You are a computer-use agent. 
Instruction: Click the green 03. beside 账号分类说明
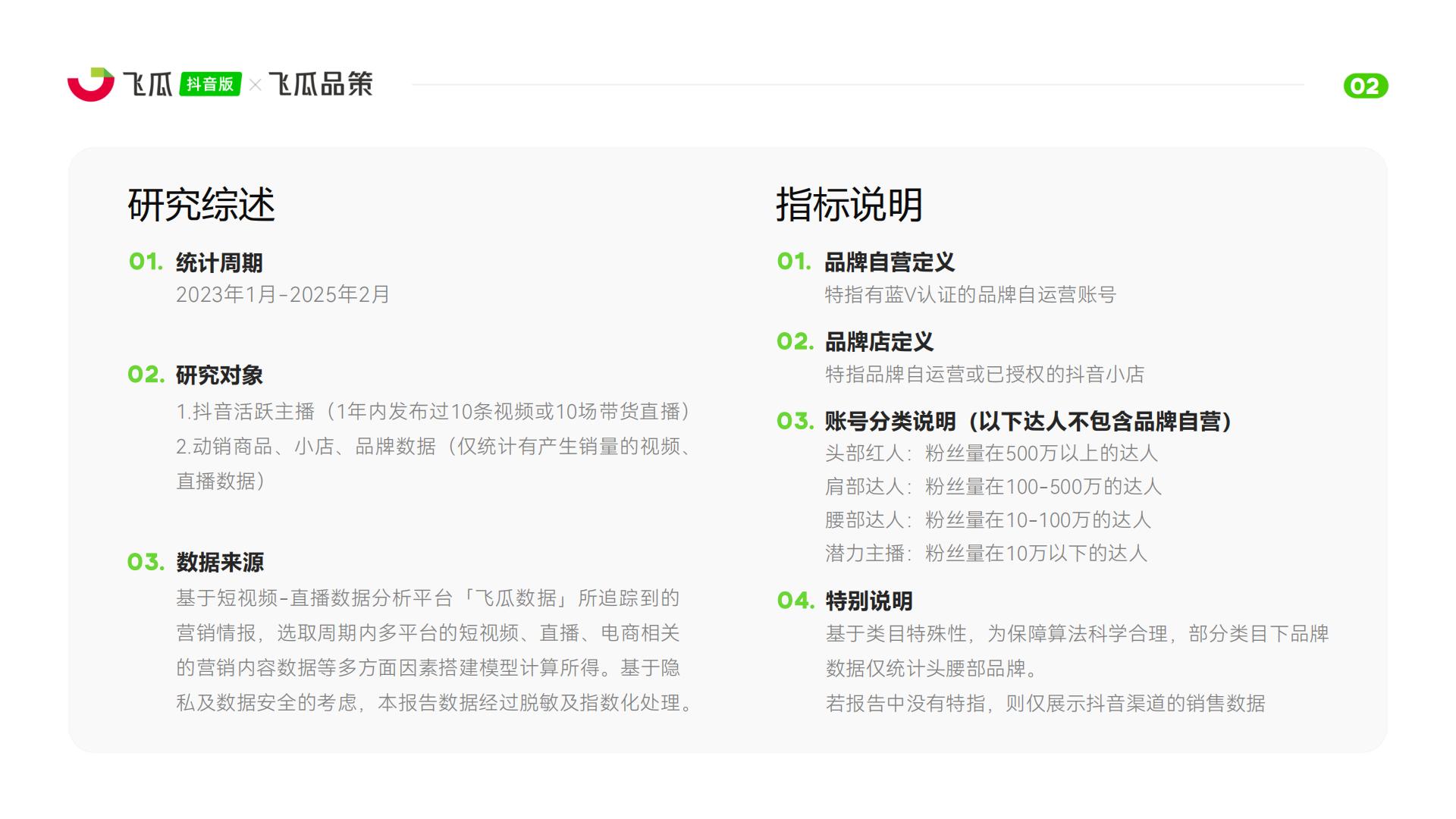click(795, 421)
